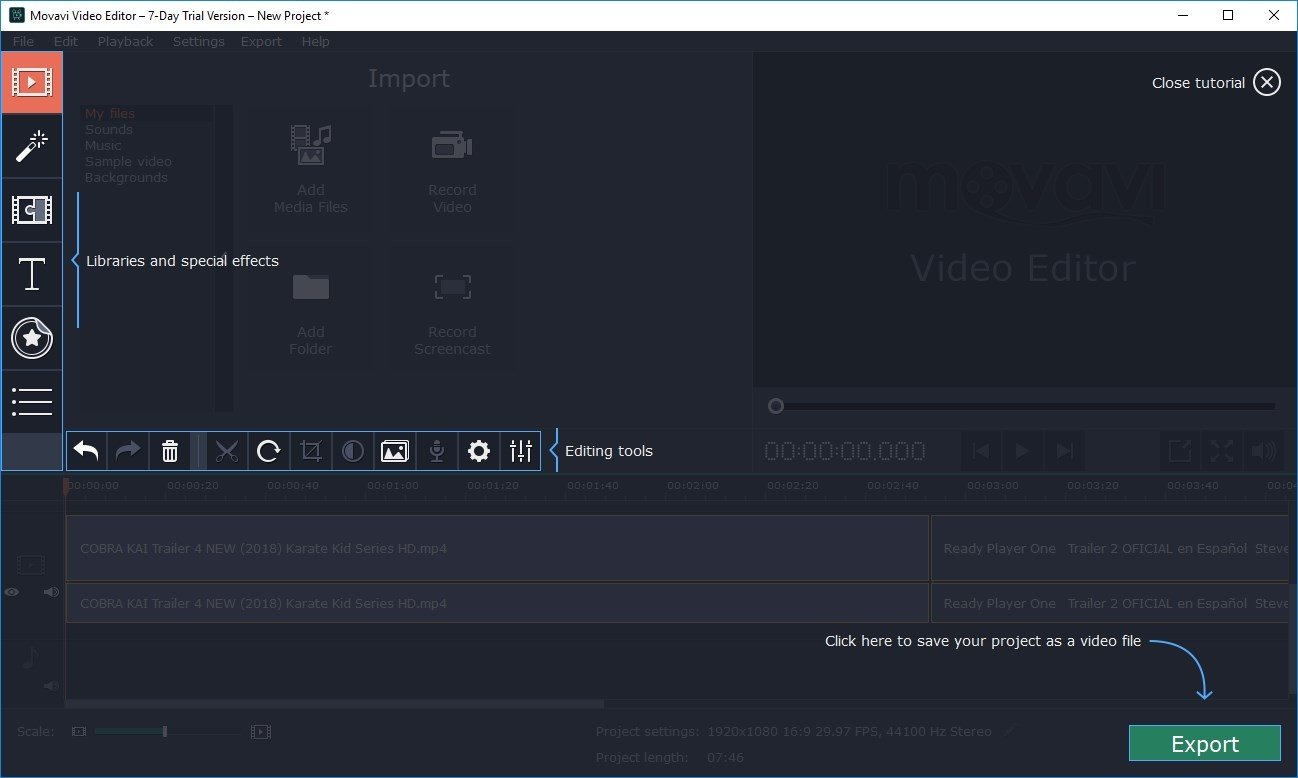The image size is (1298, 778).
Task: Click the preview seek slider handle
Action: coord(775,406)
